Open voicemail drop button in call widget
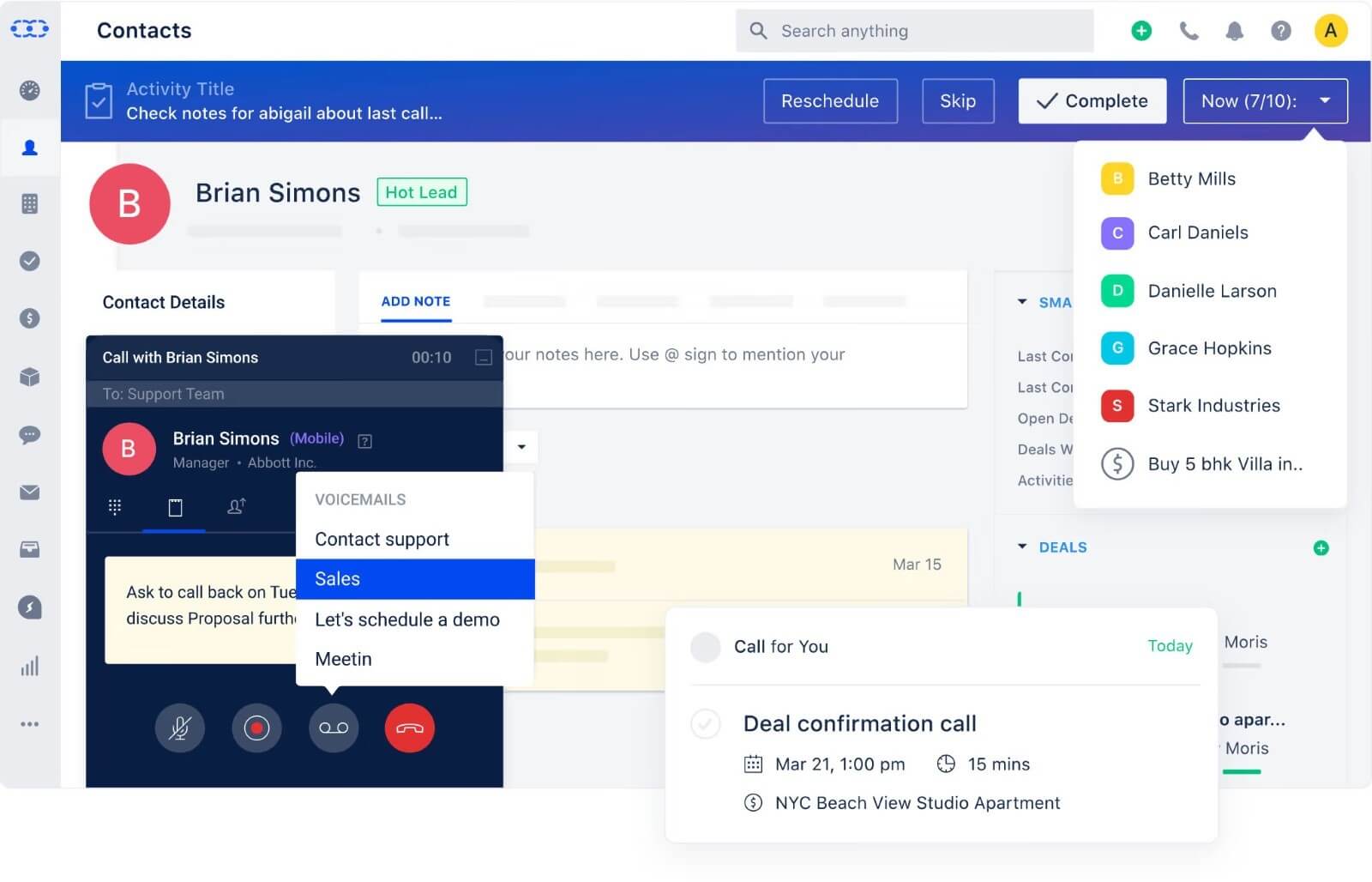Image resolution: width=1372 pixels, height=882 pixels. [x=334, y=728]
